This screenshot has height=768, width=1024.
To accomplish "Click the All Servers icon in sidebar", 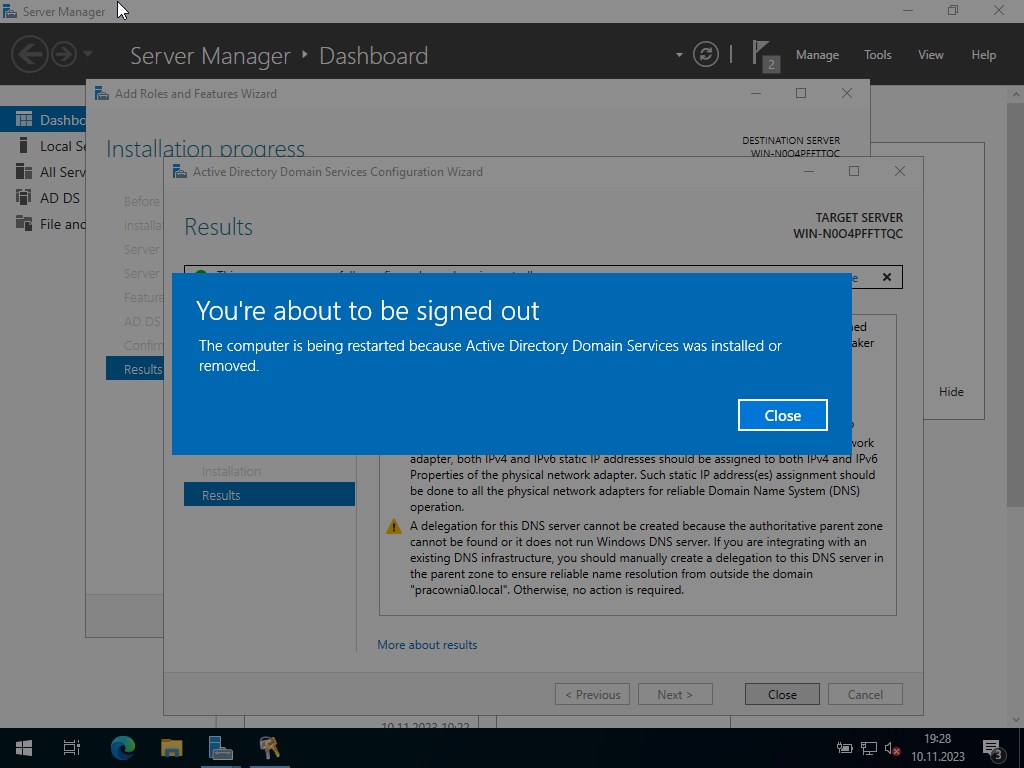I will (24, 171).
